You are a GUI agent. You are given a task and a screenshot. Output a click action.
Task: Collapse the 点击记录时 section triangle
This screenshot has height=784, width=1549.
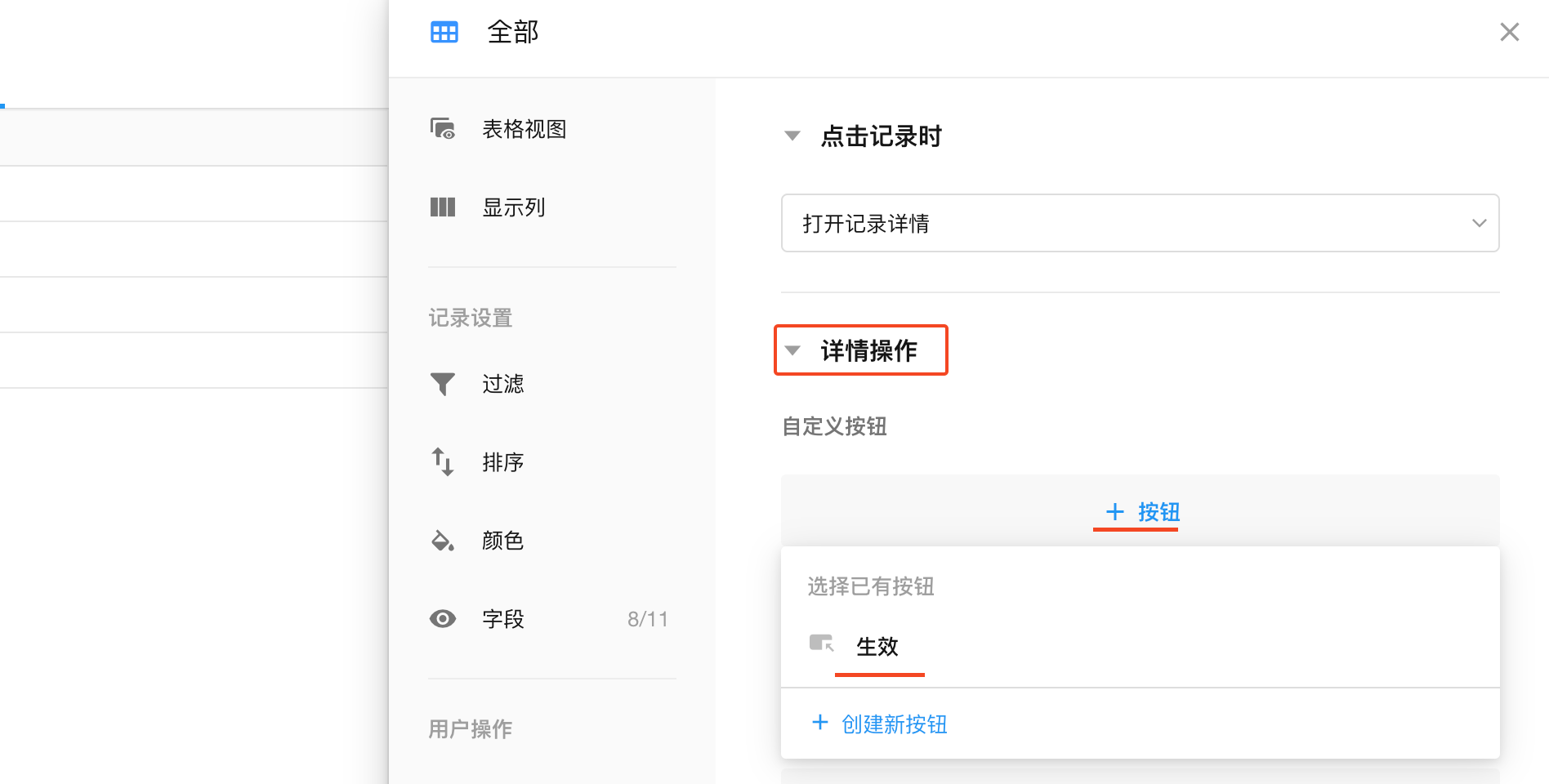792,136
